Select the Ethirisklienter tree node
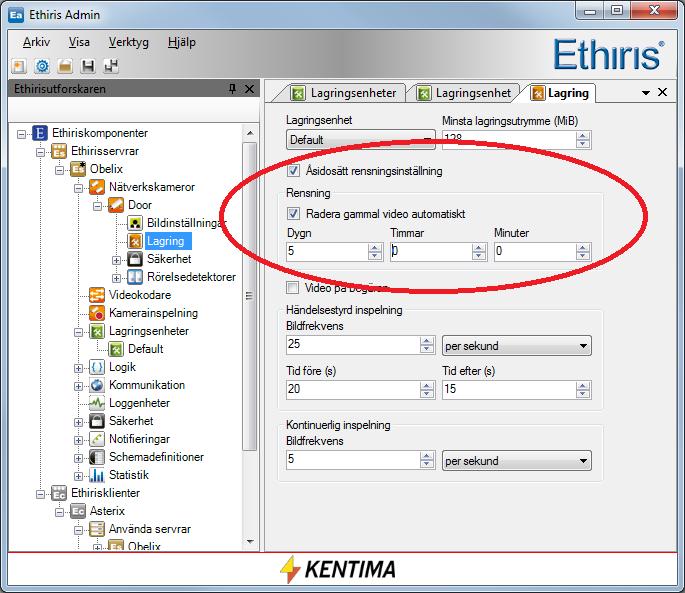This screenshot has width=685, height=593. point(105,493)
